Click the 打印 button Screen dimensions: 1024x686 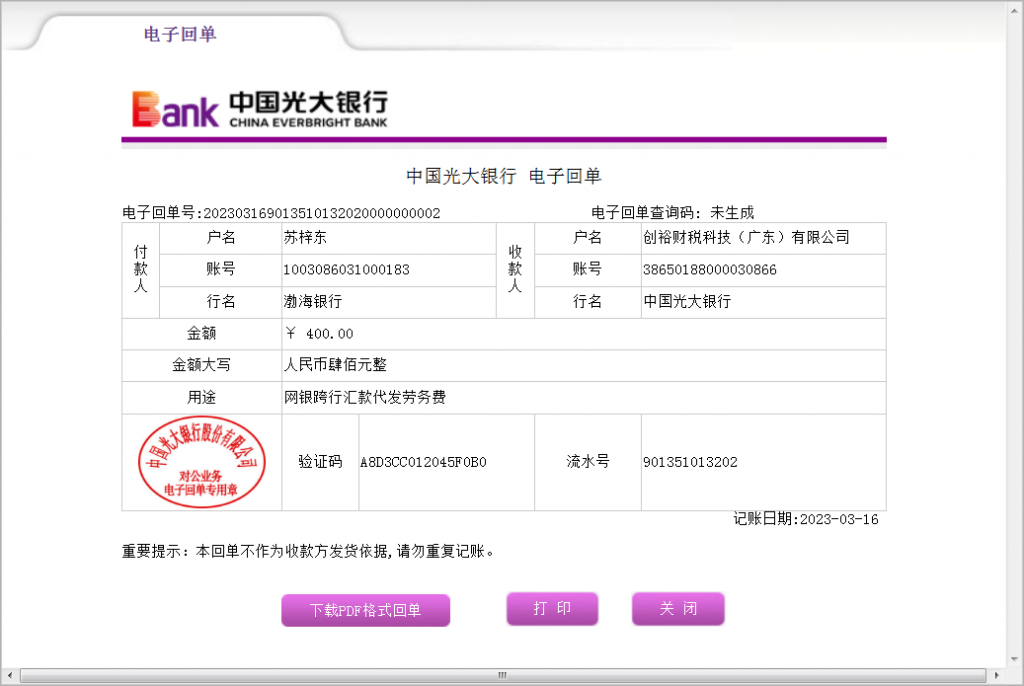click(552, 609)
